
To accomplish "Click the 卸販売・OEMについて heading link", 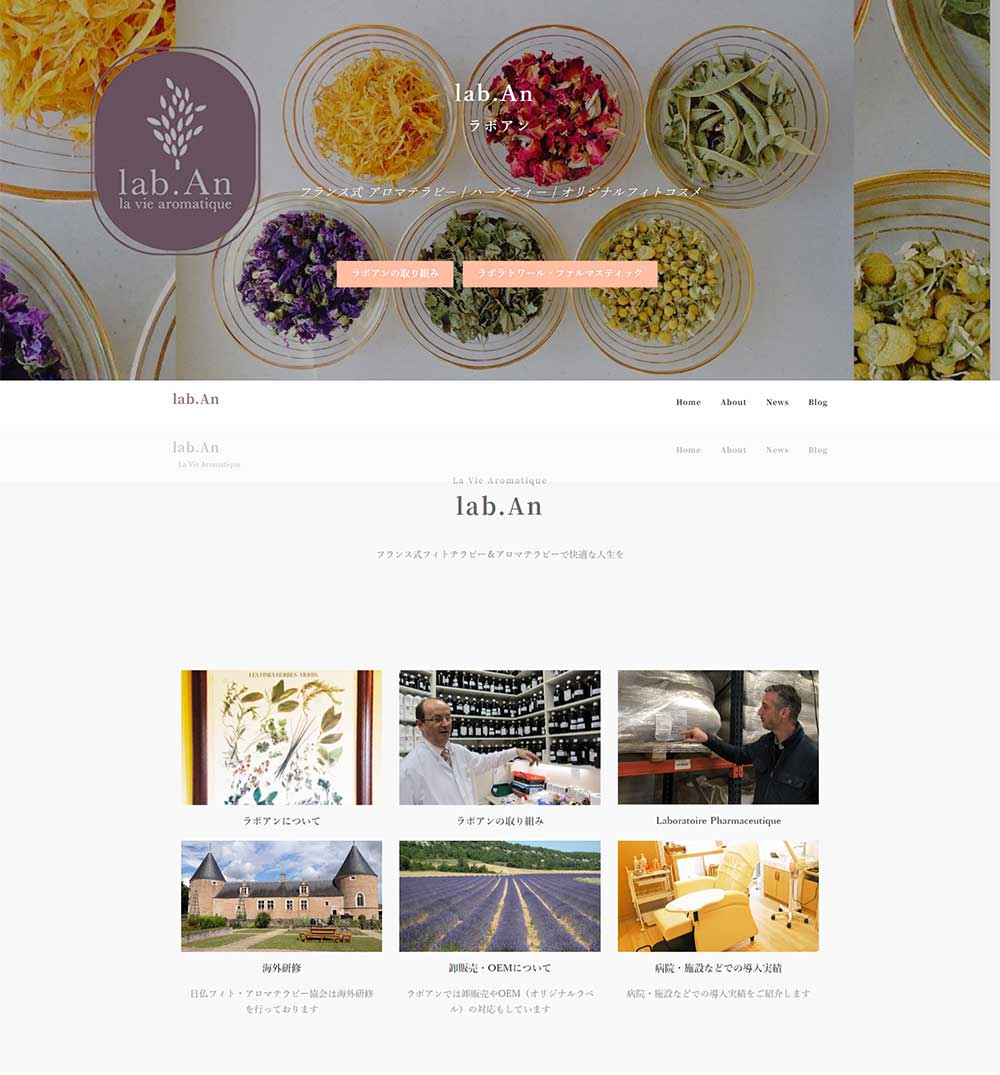I will (x=500, y=968).
